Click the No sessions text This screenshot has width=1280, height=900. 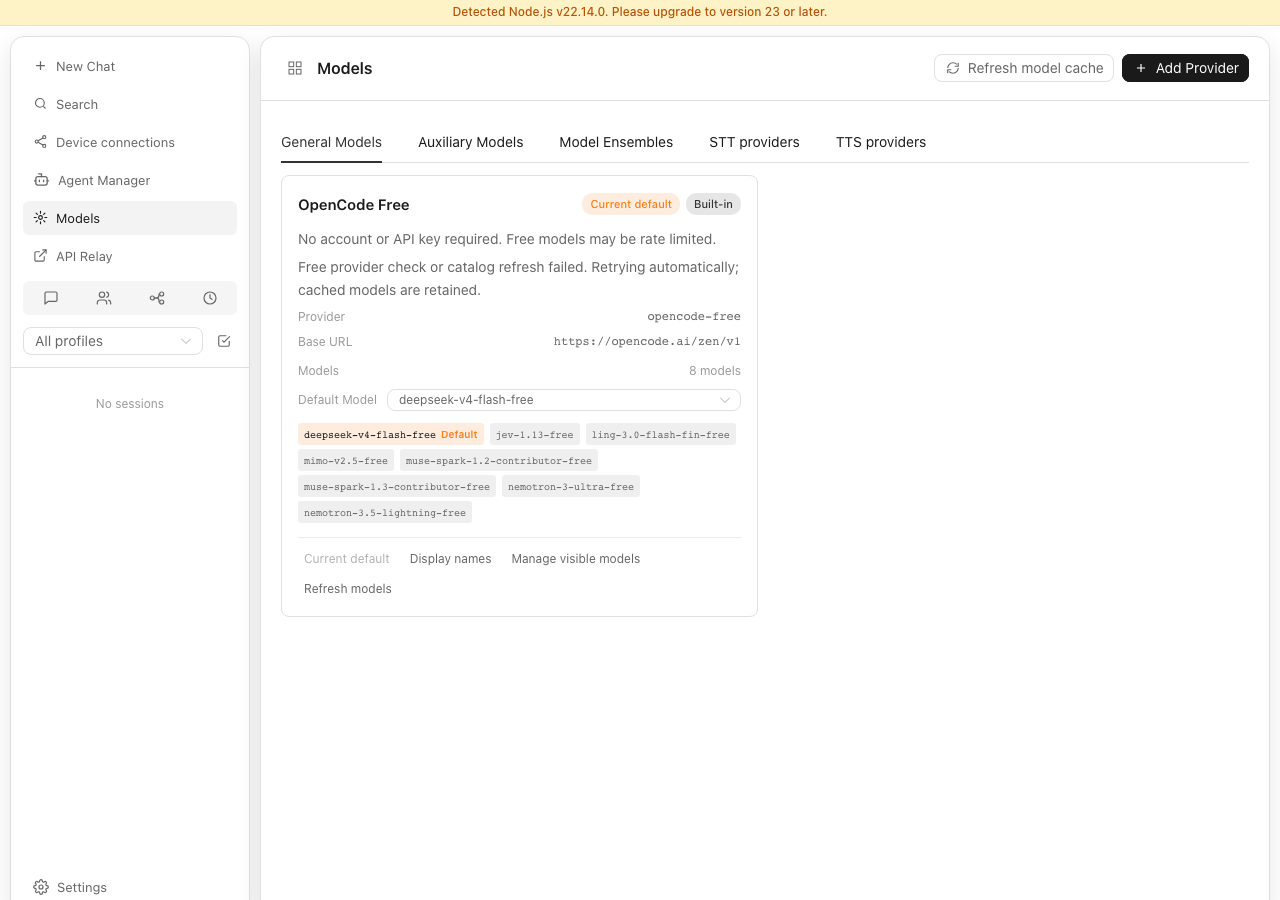[x=130, y=404]
